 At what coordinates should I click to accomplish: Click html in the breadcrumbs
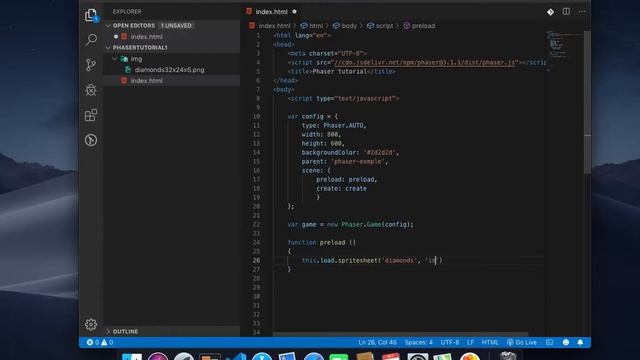(316, 26)
